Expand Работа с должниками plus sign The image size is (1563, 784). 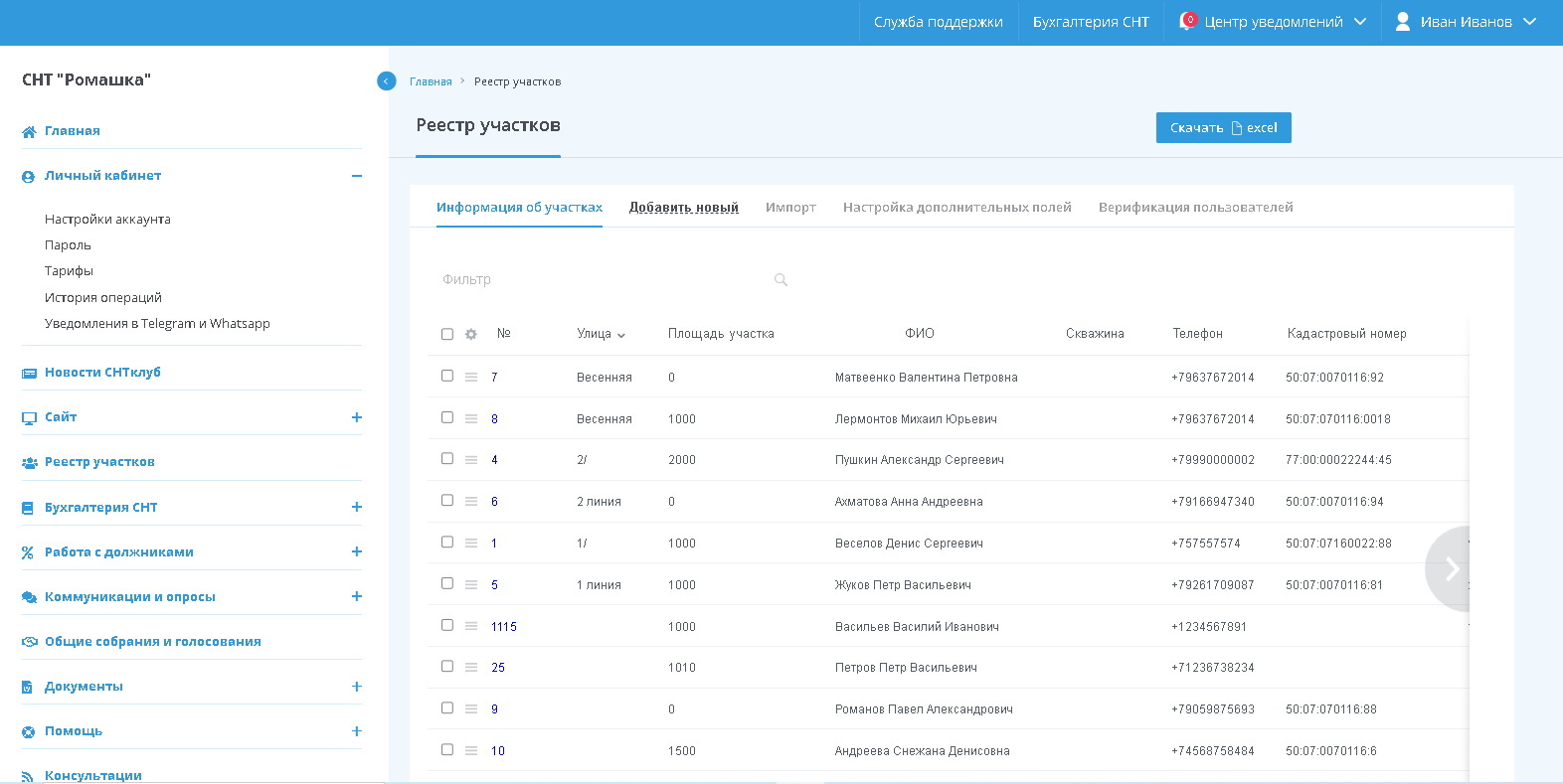(x=357, y=551)
